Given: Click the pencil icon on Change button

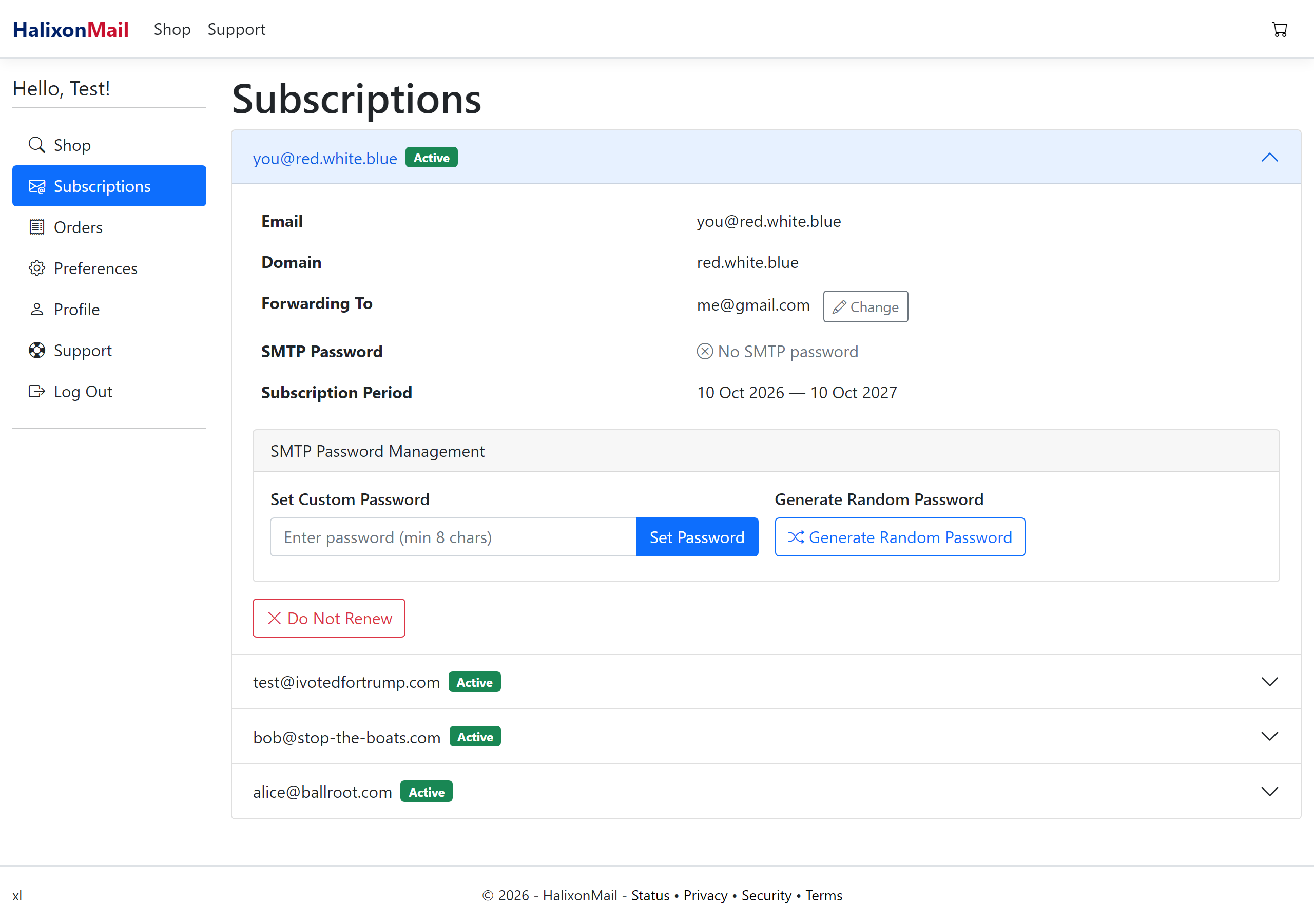Looking at the screenshot, I should click(x=839, y=307).
